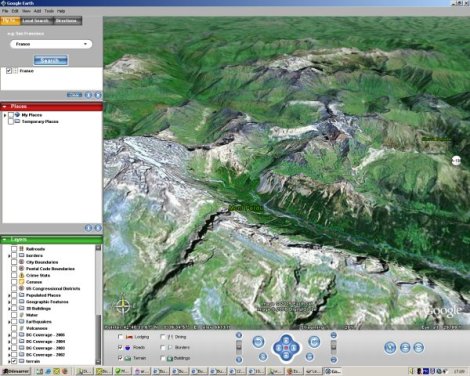Click the move left arrow on navigation pad
This screenshot has height=376, width=470.
278,348
